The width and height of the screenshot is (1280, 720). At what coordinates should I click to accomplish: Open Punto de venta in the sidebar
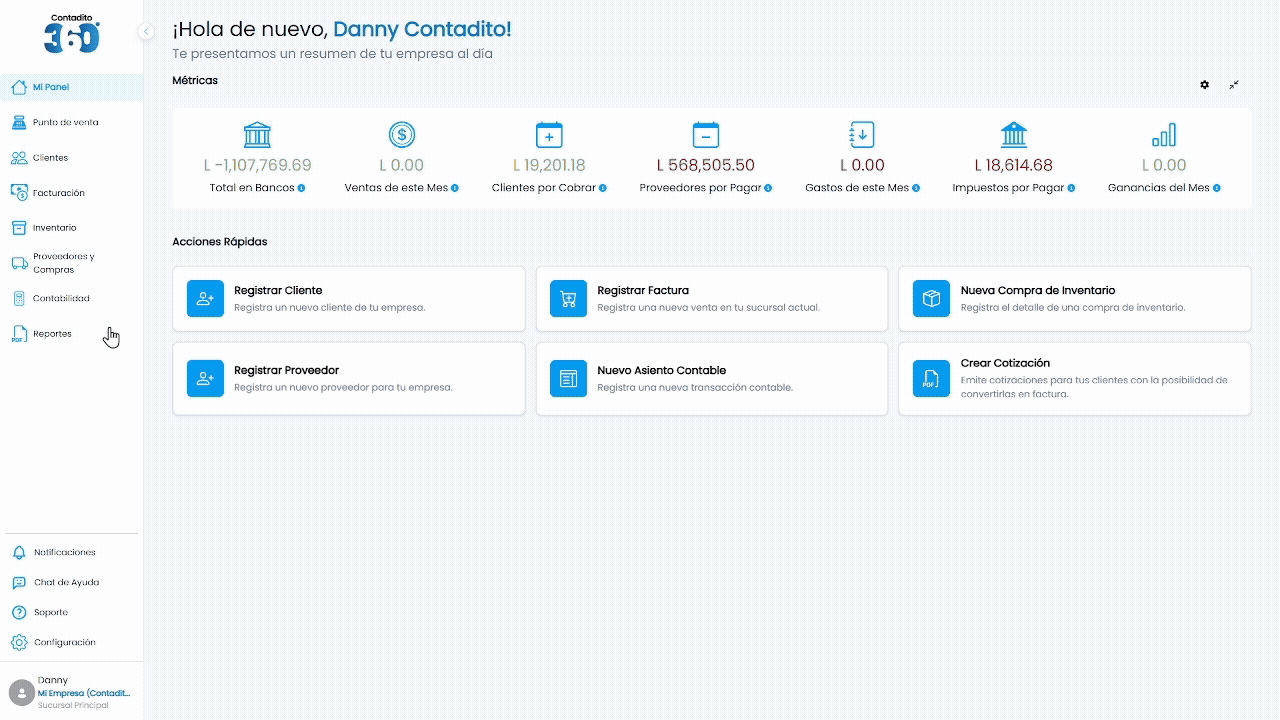71,122
